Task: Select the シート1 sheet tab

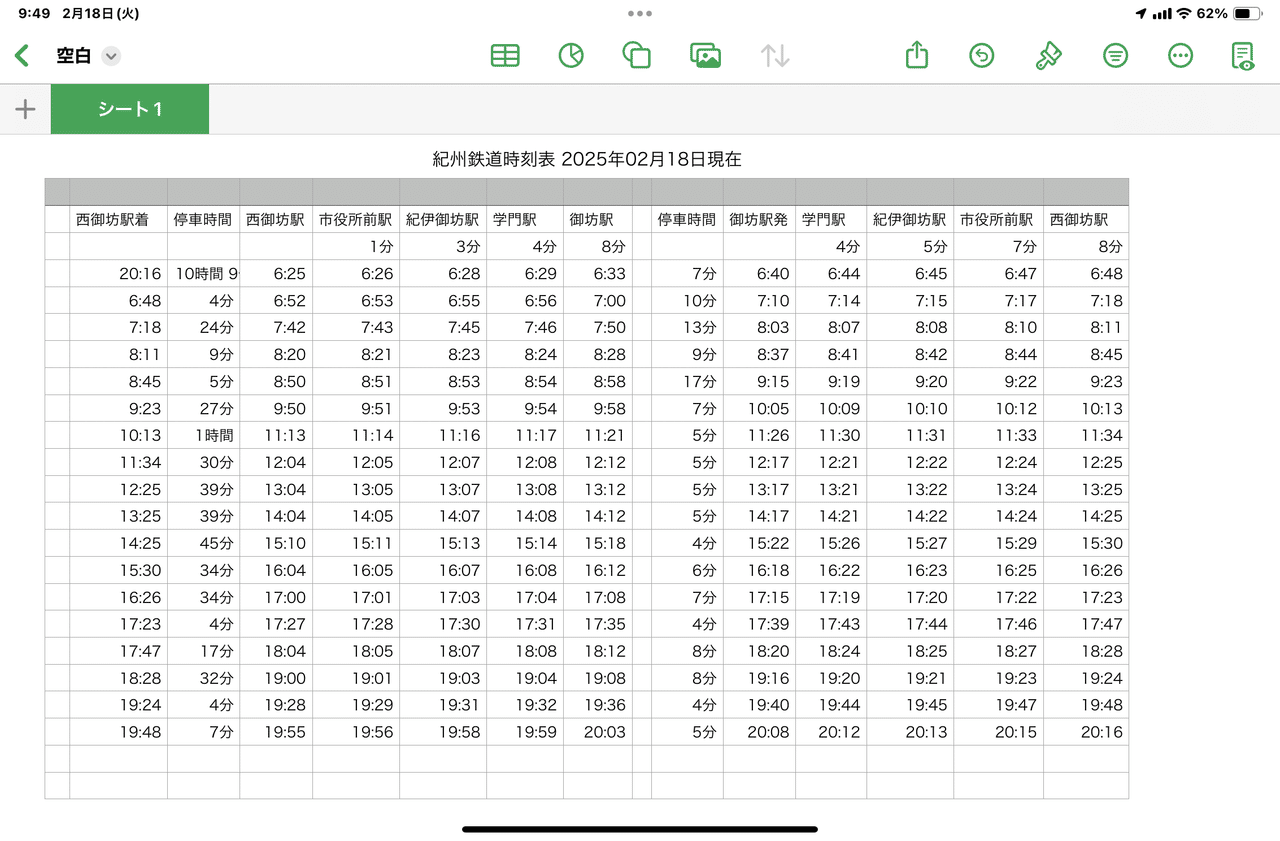Action: (130, 109)
